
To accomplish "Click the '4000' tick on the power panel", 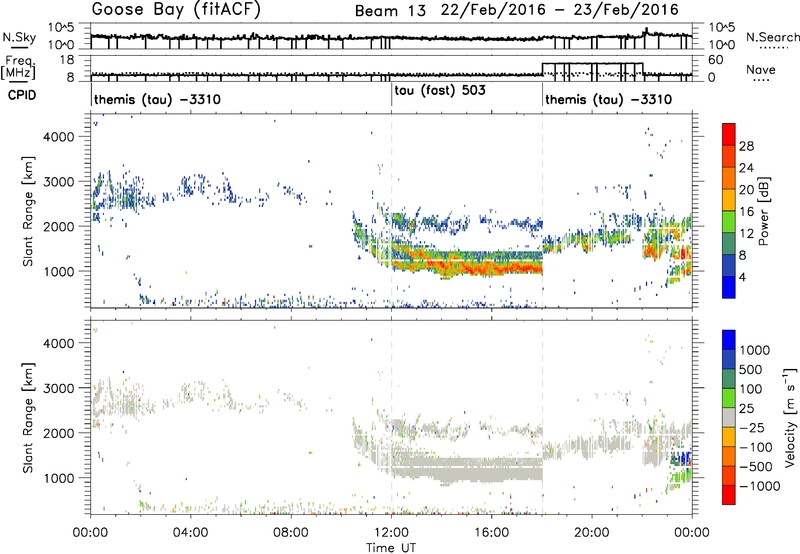I will [x=58, y=137].
